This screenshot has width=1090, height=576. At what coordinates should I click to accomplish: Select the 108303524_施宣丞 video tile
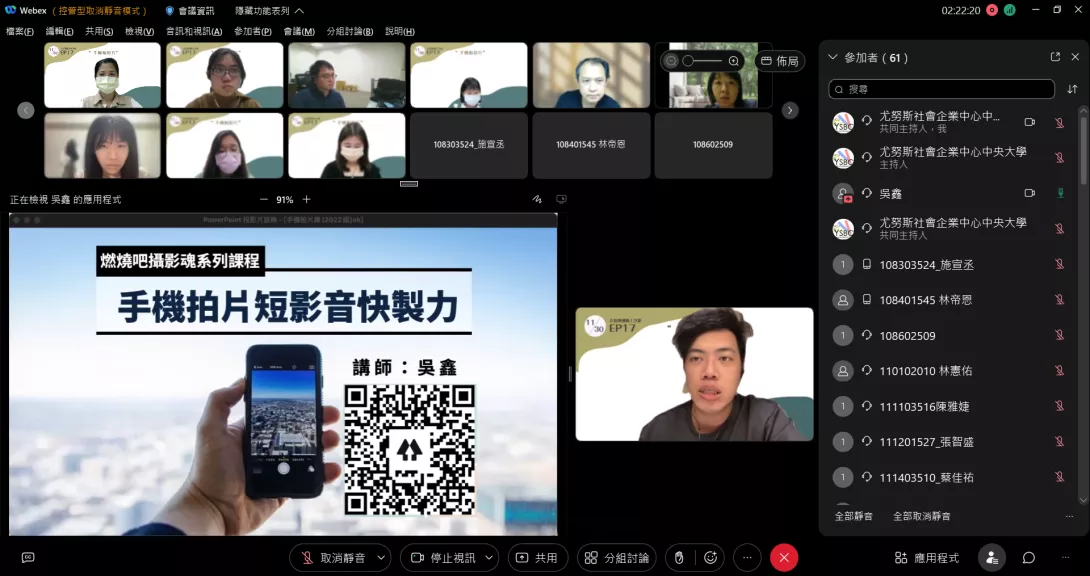coord(469,145)
